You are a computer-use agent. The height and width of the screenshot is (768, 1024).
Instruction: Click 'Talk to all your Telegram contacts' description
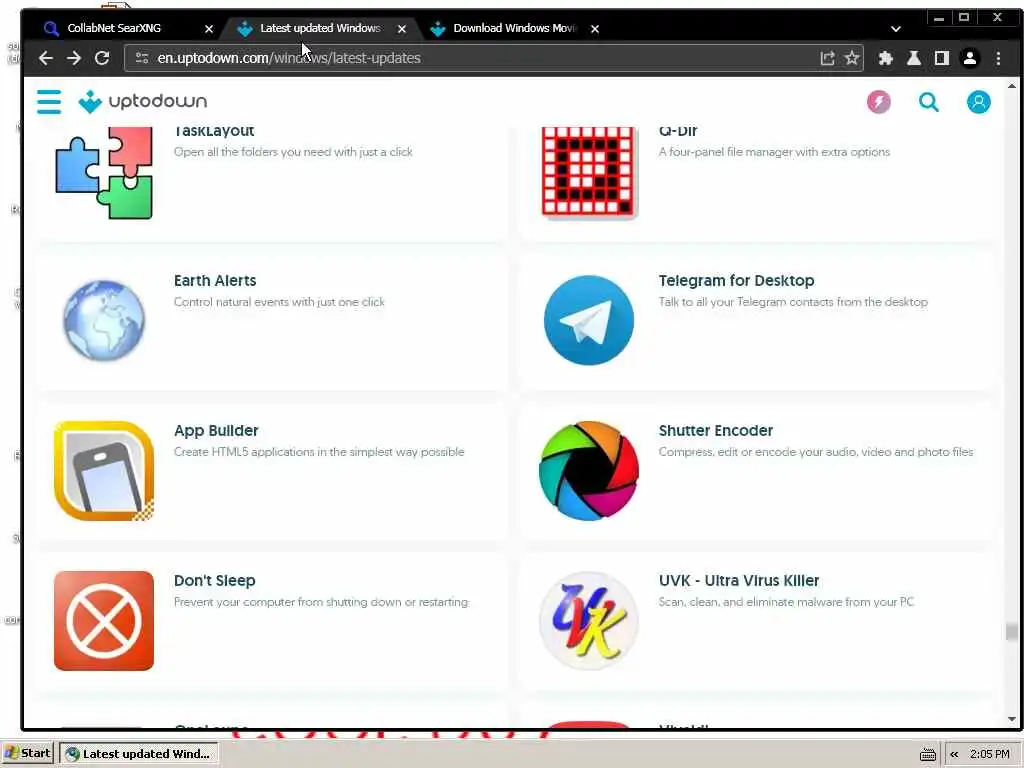click(x=793, y=302)
